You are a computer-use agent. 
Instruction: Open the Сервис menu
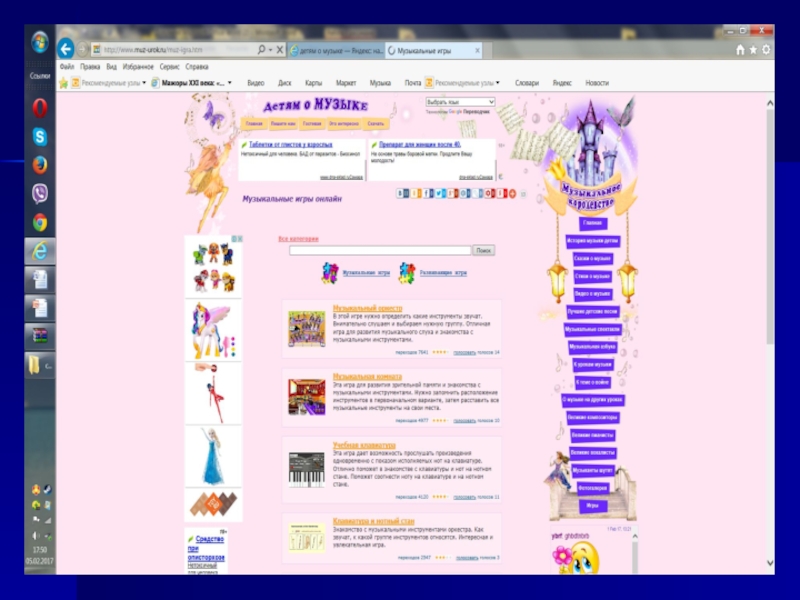click(x=170, y=66)
